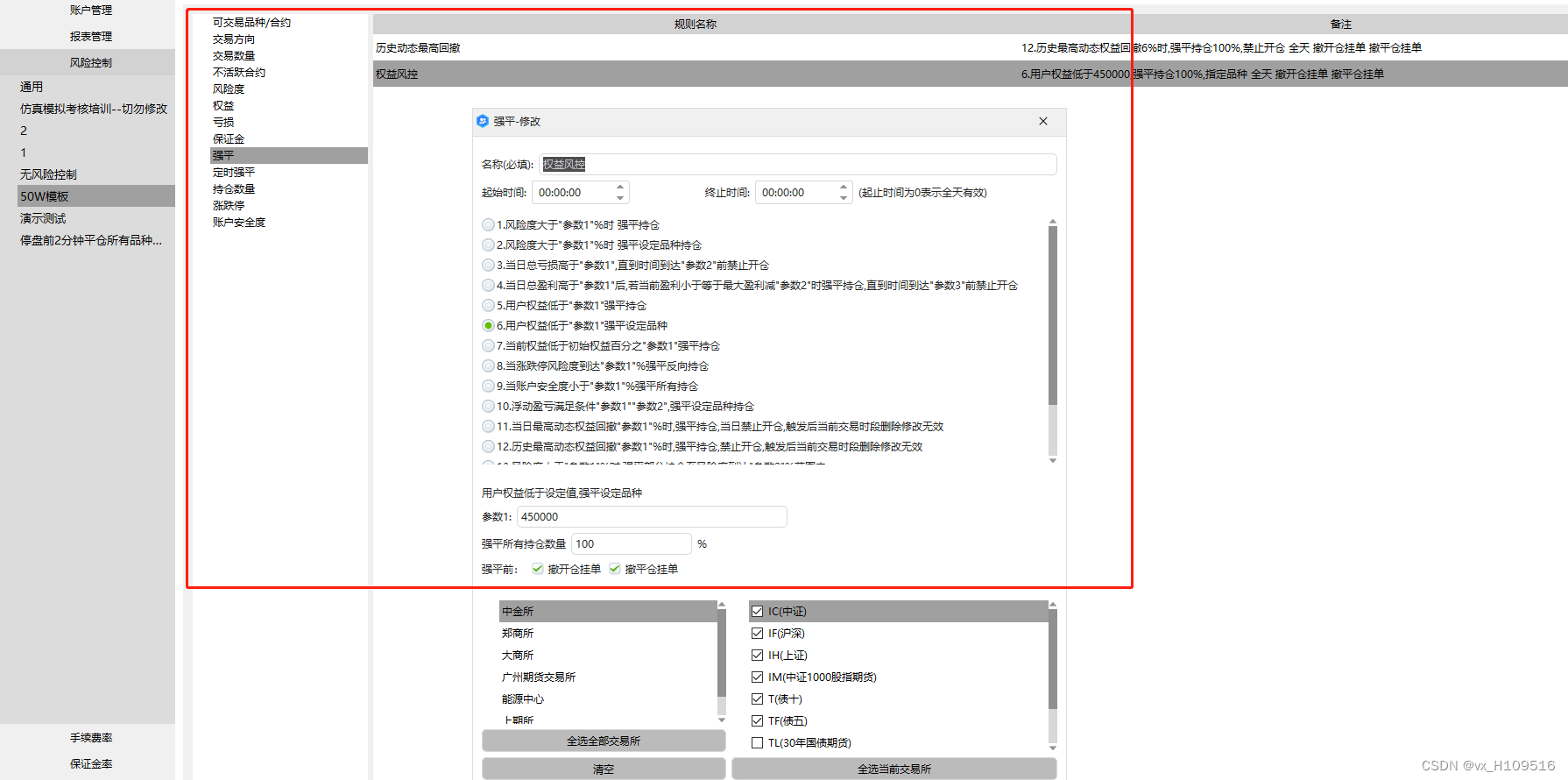The width and height of the screenshot is (1568, 780).
Task: Select radio option 7.当前权益低于初始权益百分之
Action: pyautogui.click(x=488, y=346)
